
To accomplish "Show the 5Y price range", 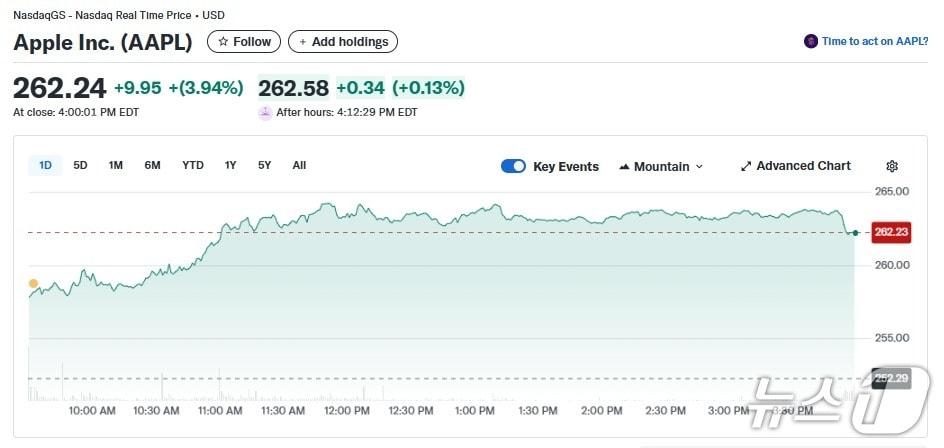I will click(x=264, y=165).
